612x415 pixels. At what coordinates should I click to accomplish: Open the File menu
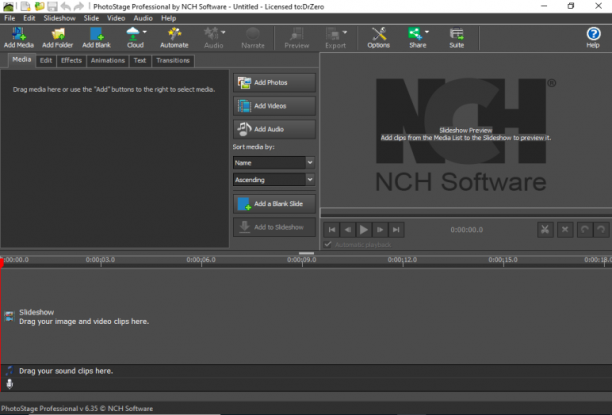point(9,18)
